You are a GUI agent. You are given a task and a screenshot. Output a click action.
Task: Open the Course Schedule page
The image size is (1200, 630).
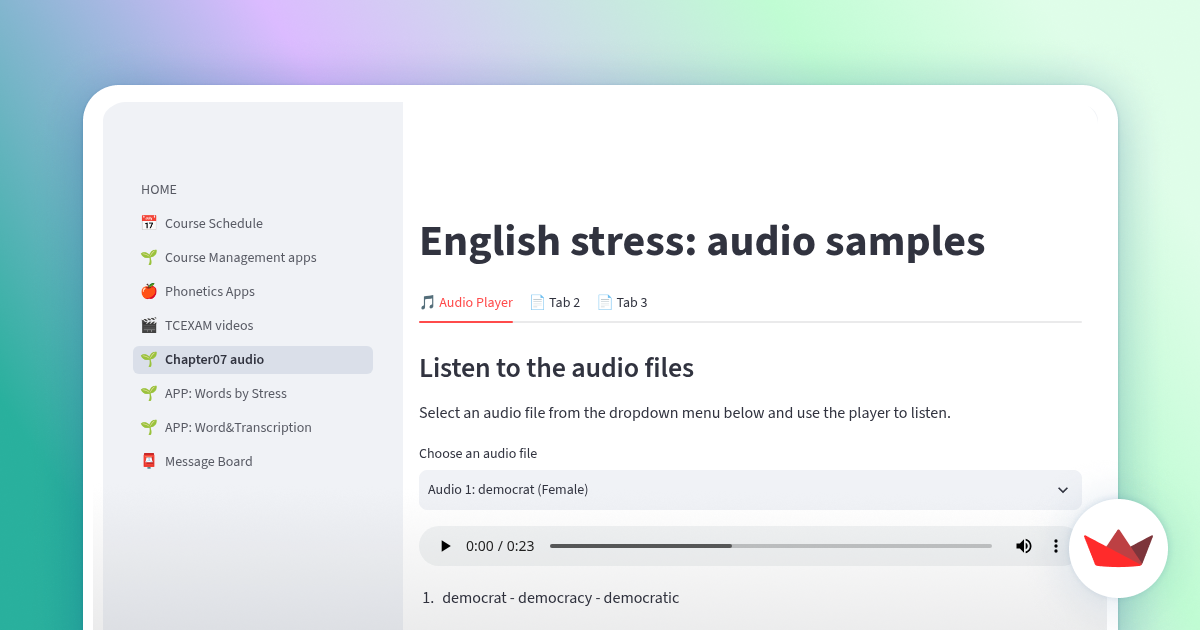253,223
